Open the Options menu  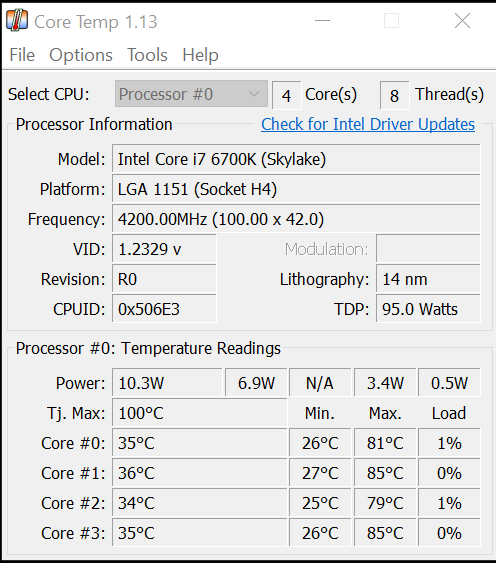(x=81, y=55)
